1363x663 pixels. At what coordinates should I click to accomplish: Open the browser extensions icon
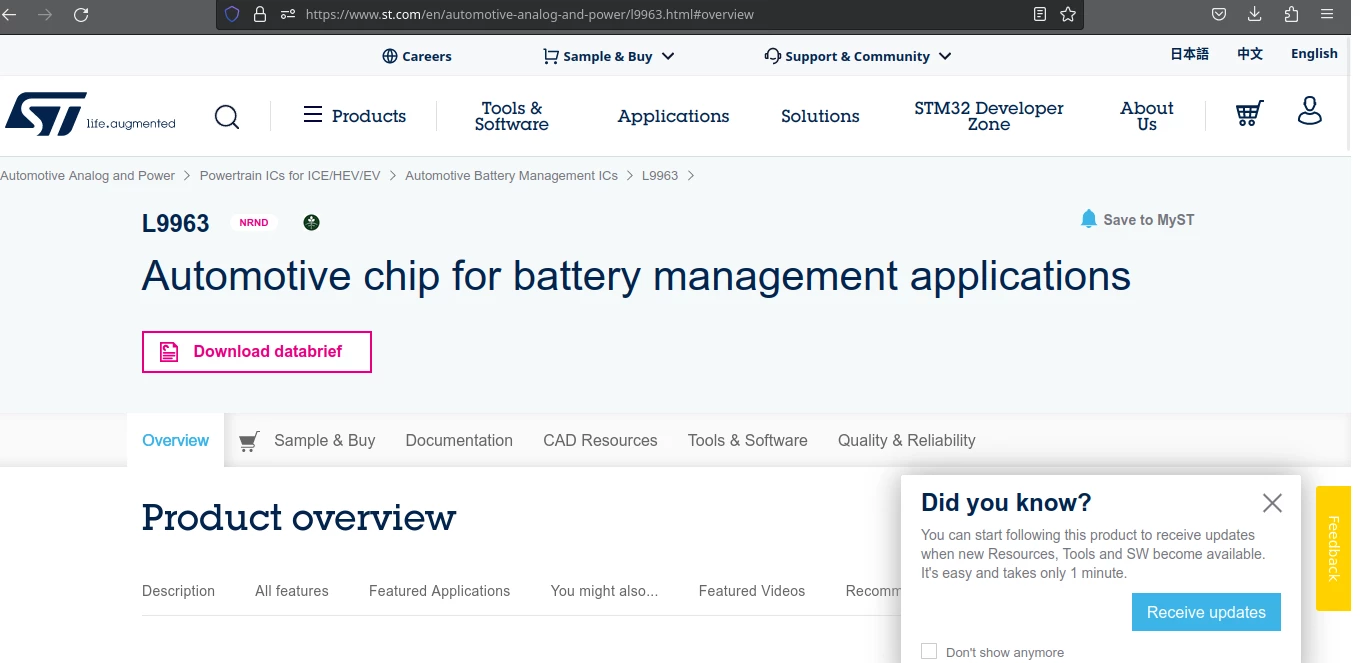[1291, 15]
